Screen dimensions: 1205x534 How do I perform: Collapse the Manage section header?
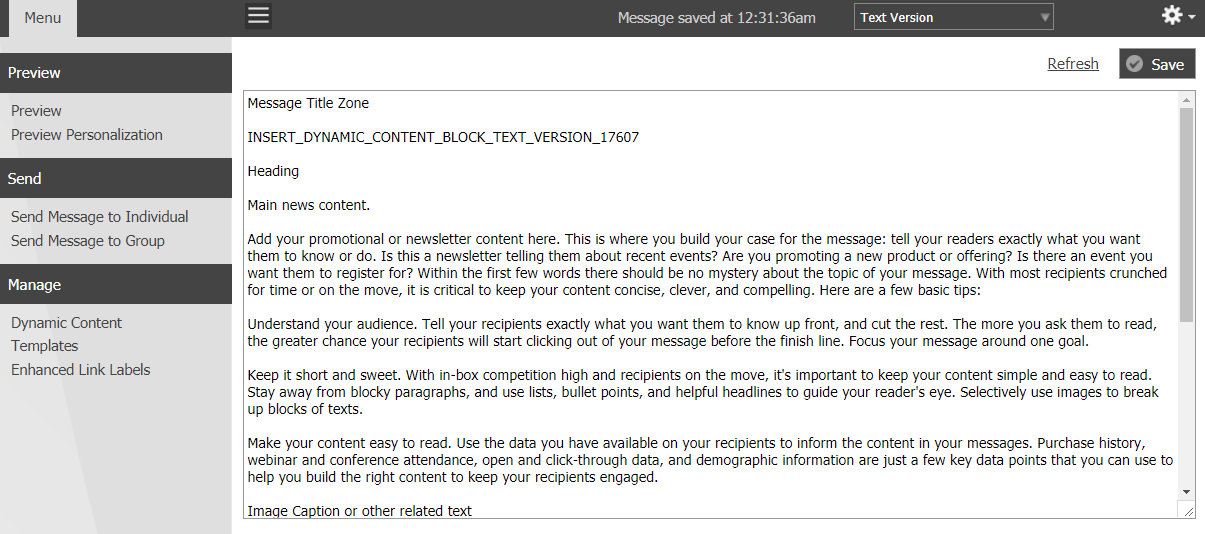[x=116, y=285]
